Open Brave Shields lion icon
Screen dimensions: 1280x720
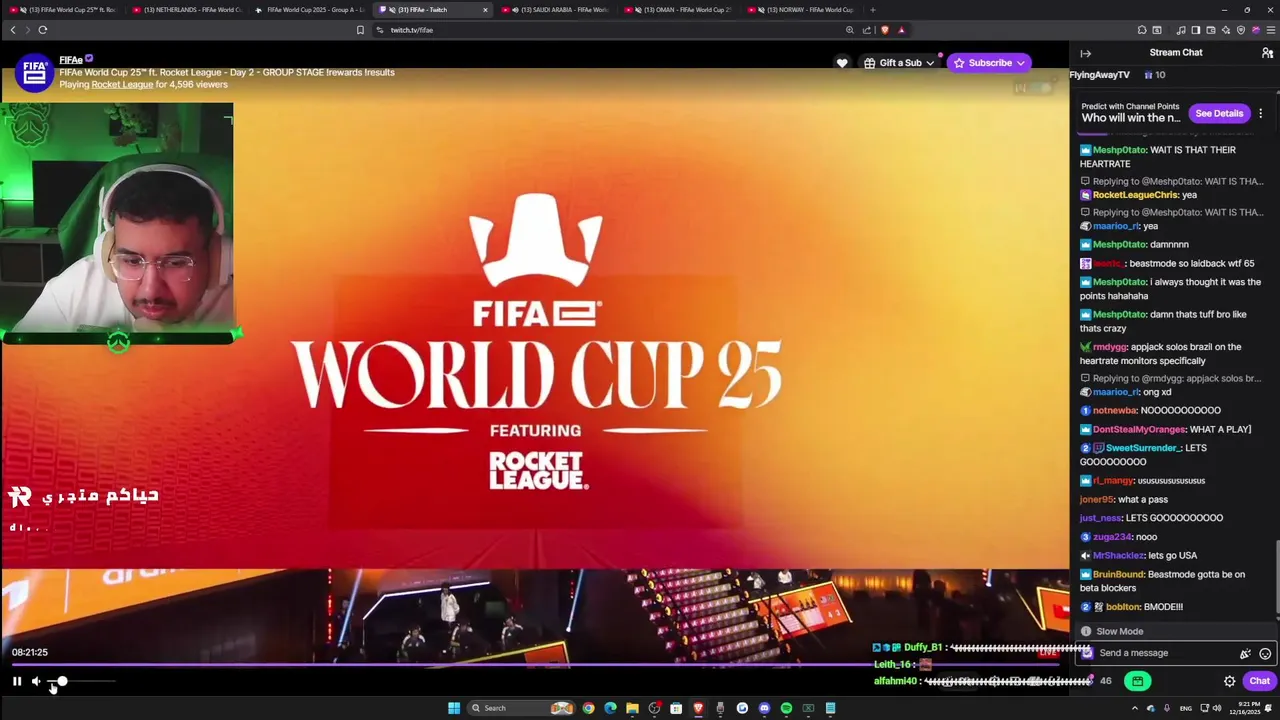[884, 30]
